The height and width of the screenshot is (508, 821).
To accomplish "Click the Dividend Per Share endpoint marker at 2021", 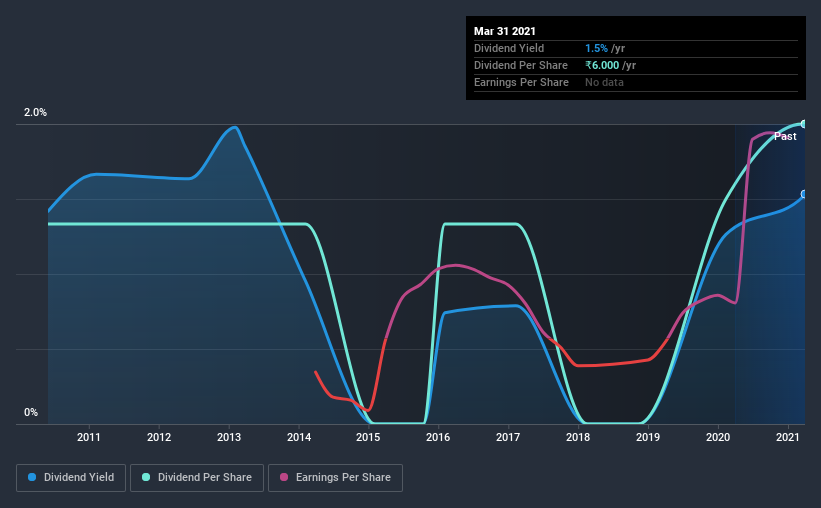I will point(803,124).
